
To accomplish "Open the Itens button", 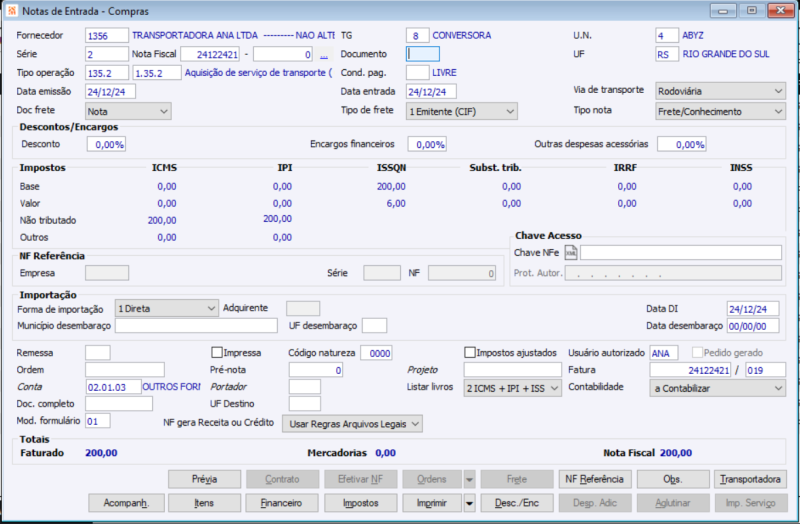I will [203, 502].
